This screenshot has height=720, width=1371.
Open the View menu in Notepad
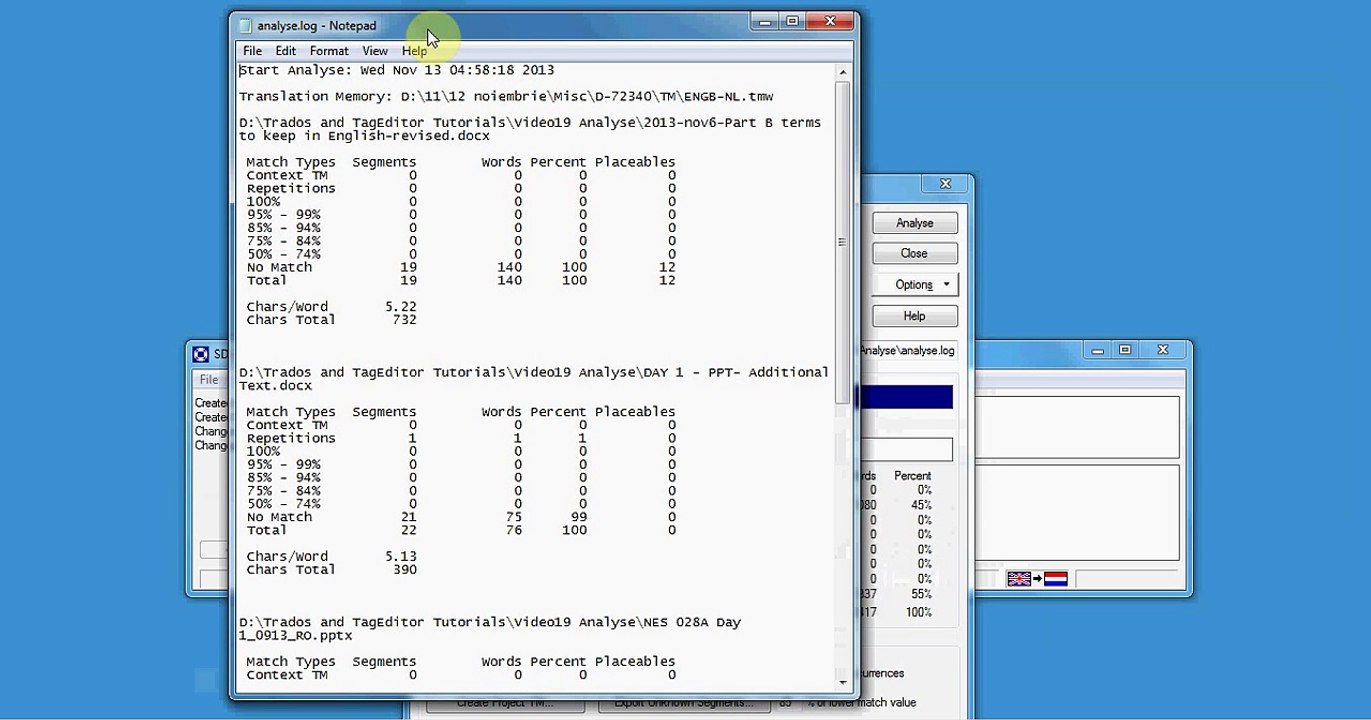375,51
